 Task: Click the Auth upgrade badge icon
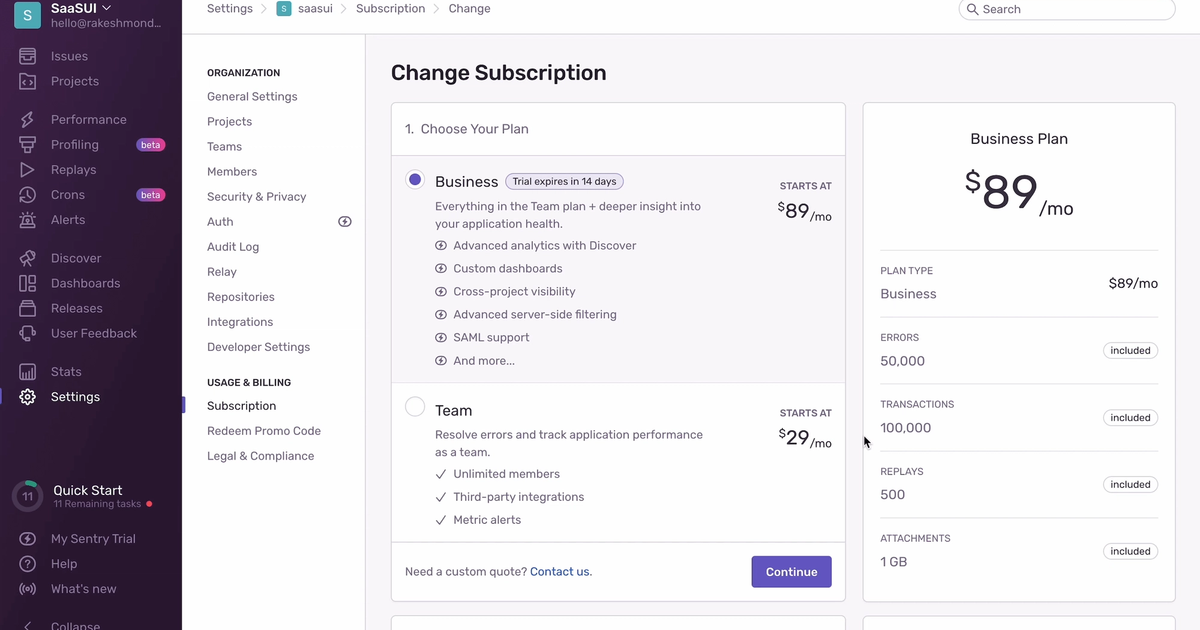click(345, 222)
